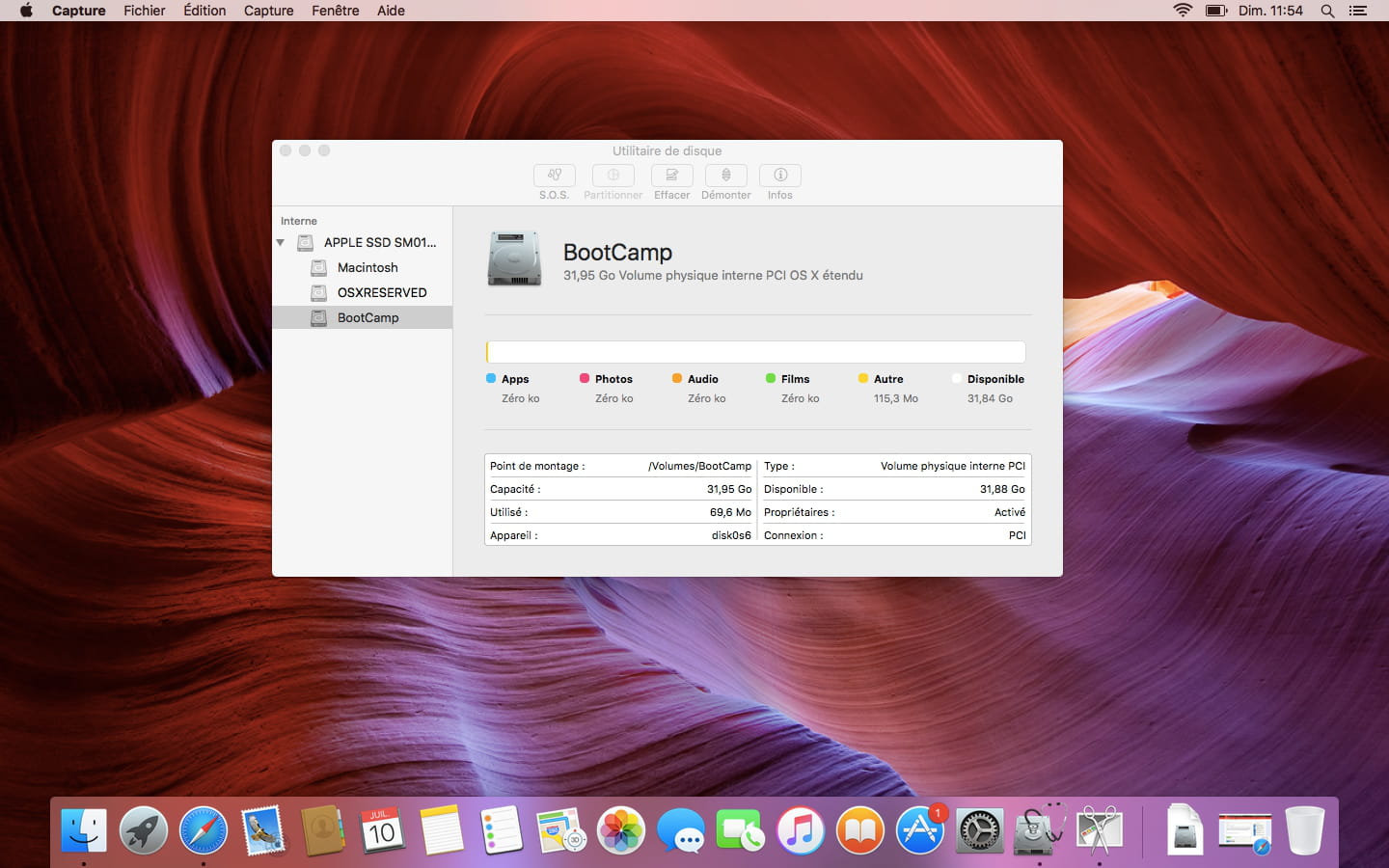Select the Macintosh volume in sidebar
1389x868 pixels.
point(363,267)
